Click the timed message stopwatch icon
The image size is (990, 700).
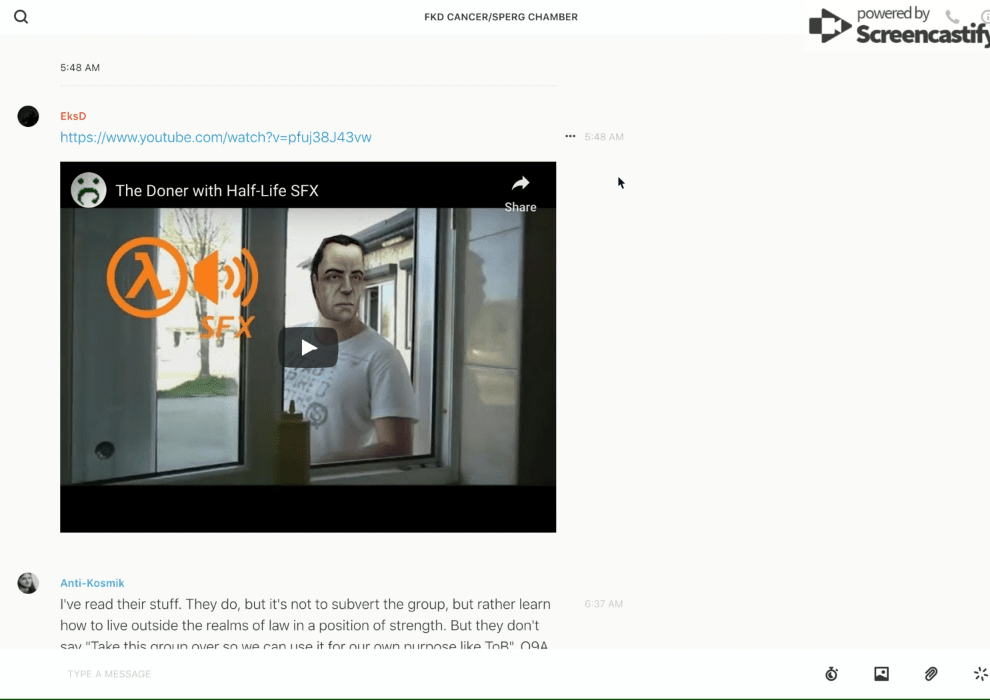click(831, 674)
